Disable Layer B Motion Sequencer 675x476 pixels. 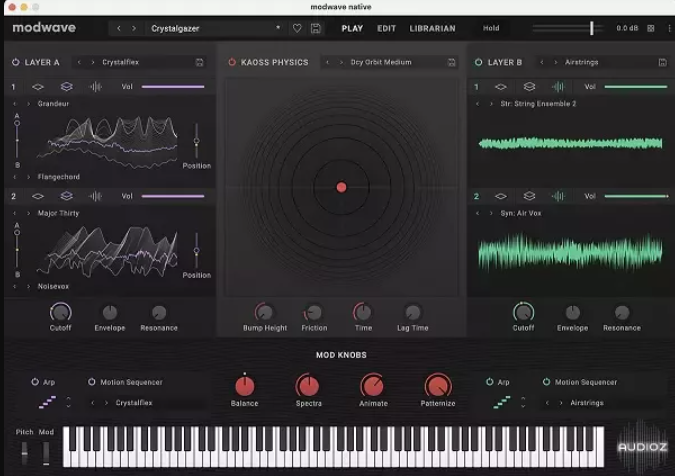(x=546, y=382)
